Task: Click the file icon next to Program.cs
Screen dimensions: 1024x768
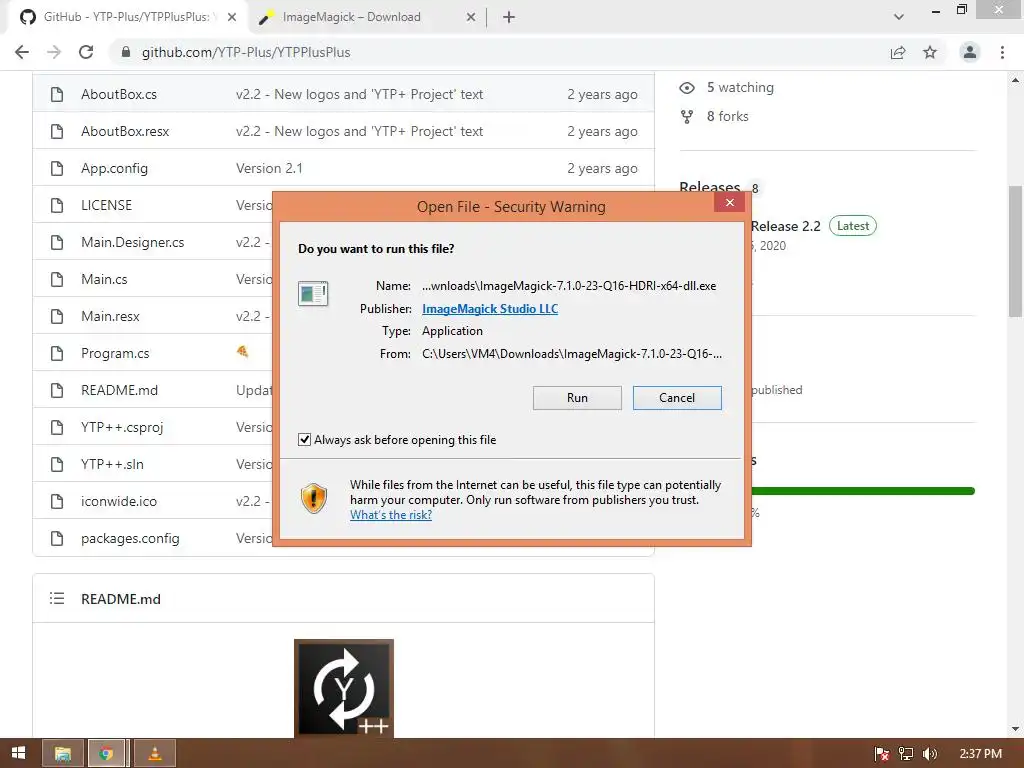Action: click(57, 353)
